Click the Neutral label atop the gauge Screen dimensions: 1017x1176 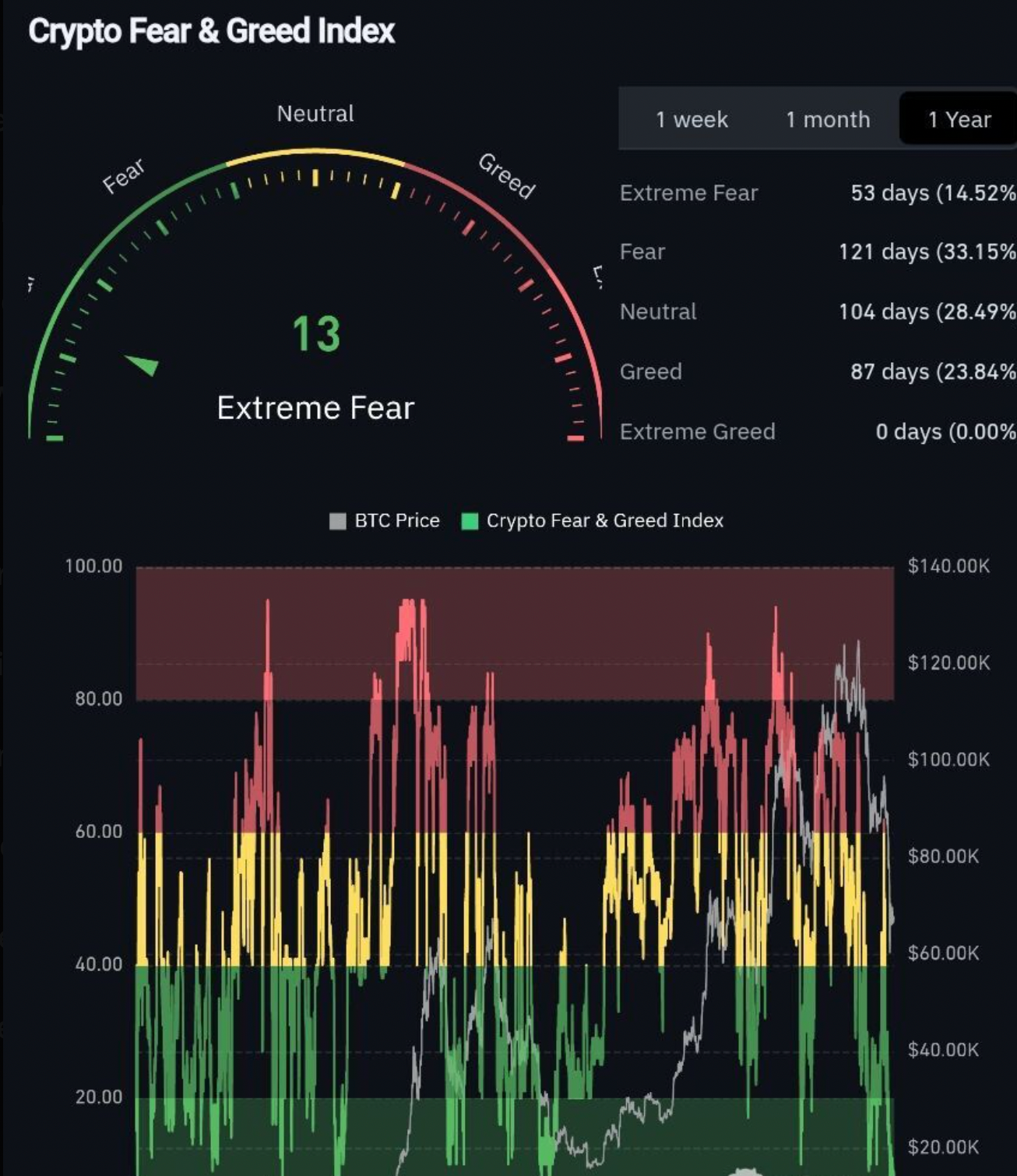(x=315, y=114)
